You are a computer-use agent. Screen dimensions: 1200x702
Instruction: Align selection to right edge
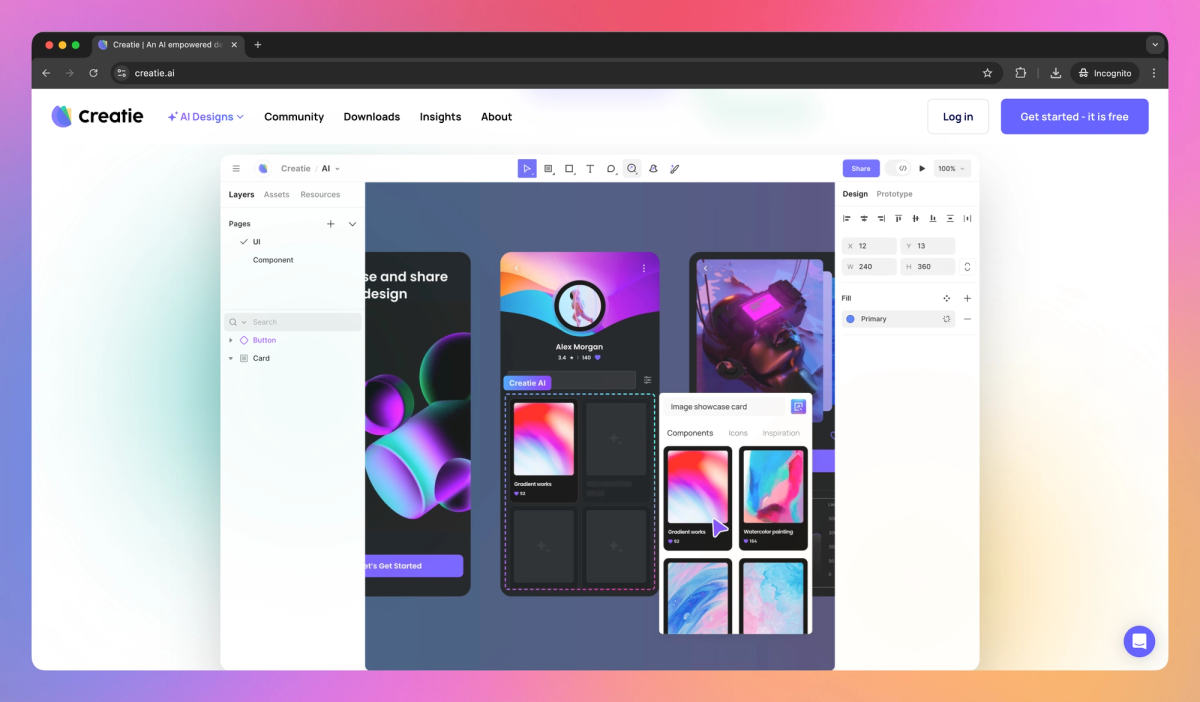881,218
